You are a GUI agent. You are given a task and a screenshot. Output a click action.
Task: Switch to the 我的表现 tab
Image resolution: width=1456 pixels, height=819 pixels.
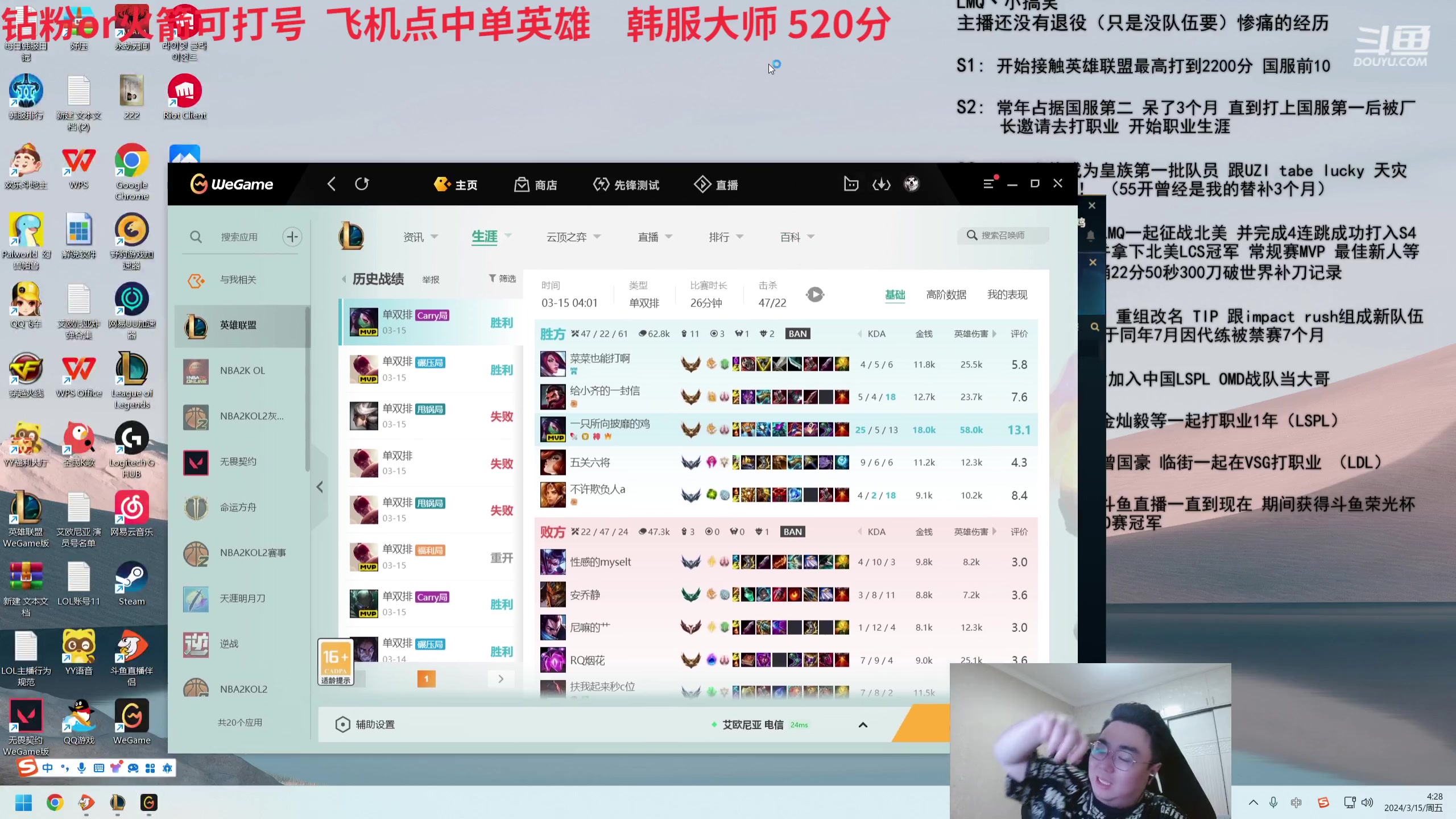(1007, 295)
